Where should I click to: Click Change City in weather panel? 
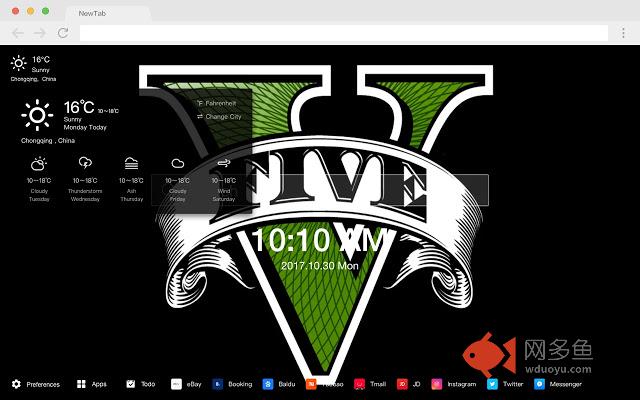coord(220,116)
